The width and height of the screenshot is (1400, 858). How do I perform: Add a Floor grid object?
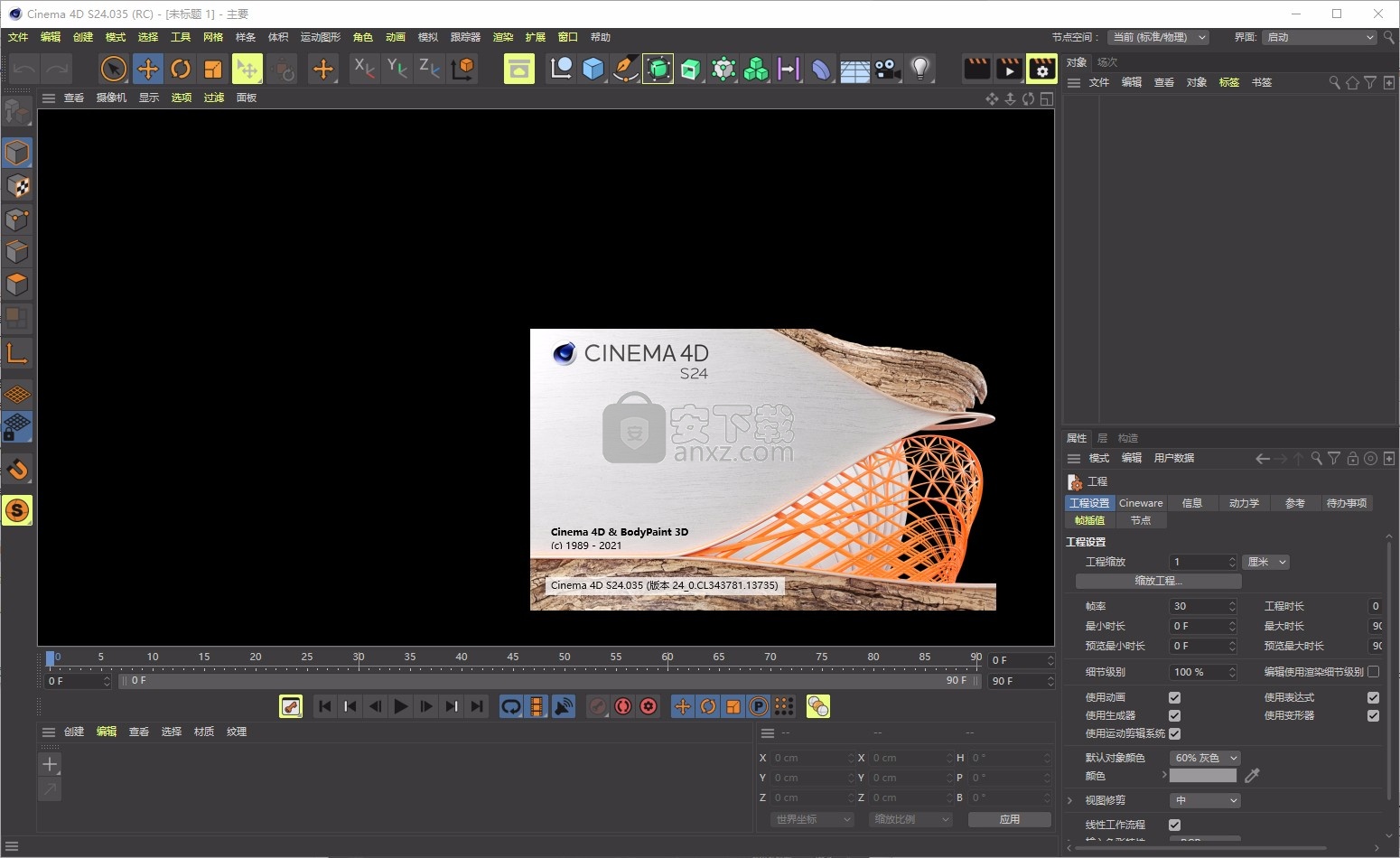(854, 69)
